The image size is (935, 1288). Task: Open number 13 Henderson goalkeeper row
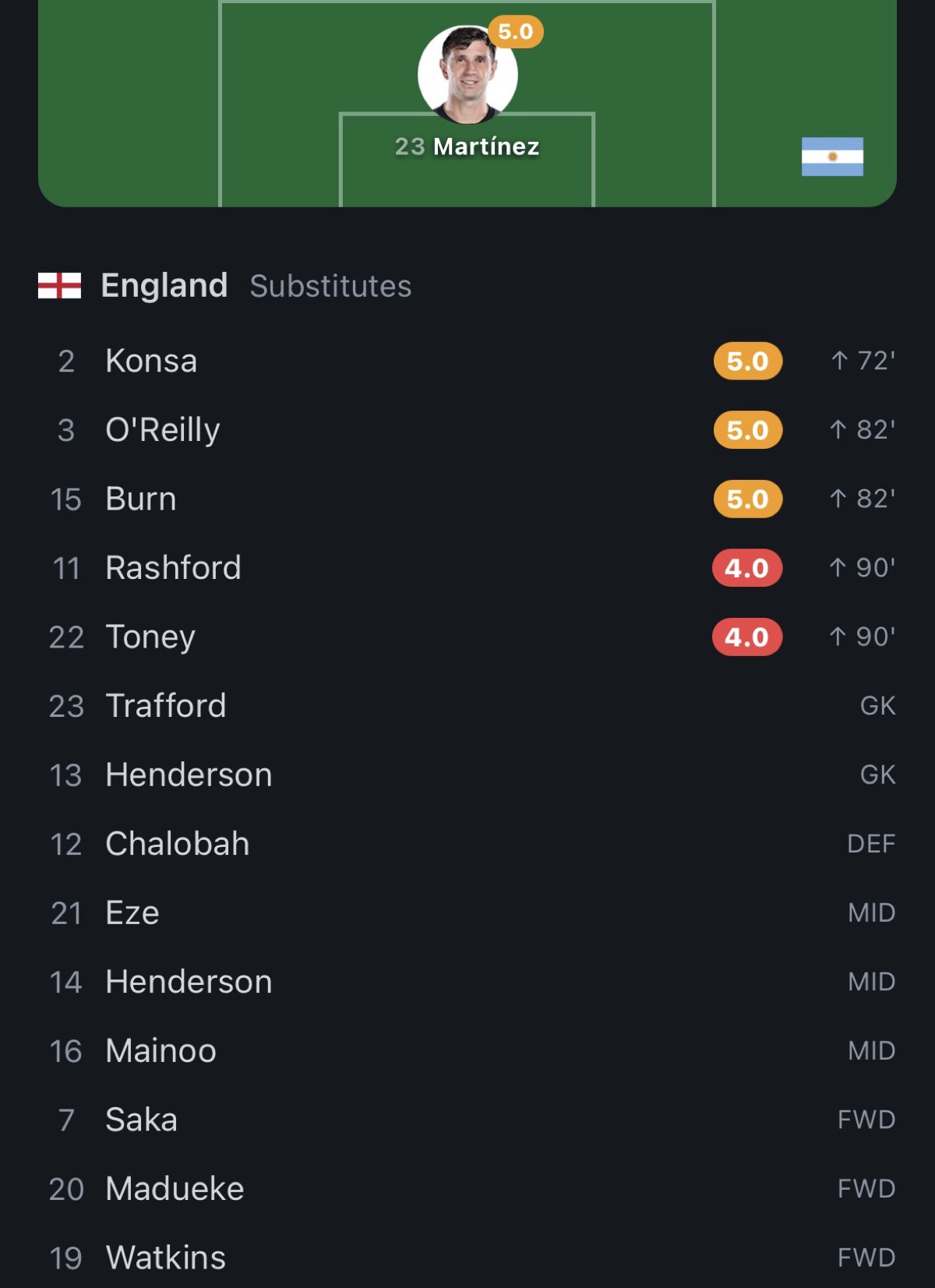pyautogui.click(x=467, y=775)
